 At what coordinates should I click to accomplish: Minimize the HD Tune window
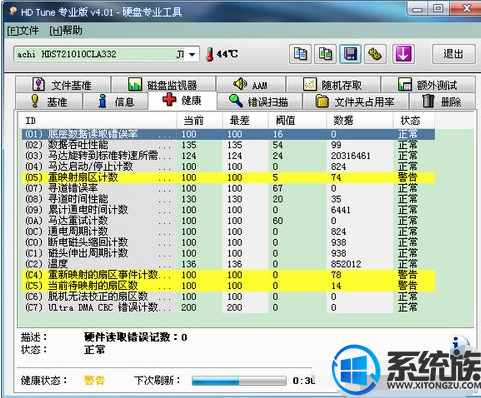(417, 9)
